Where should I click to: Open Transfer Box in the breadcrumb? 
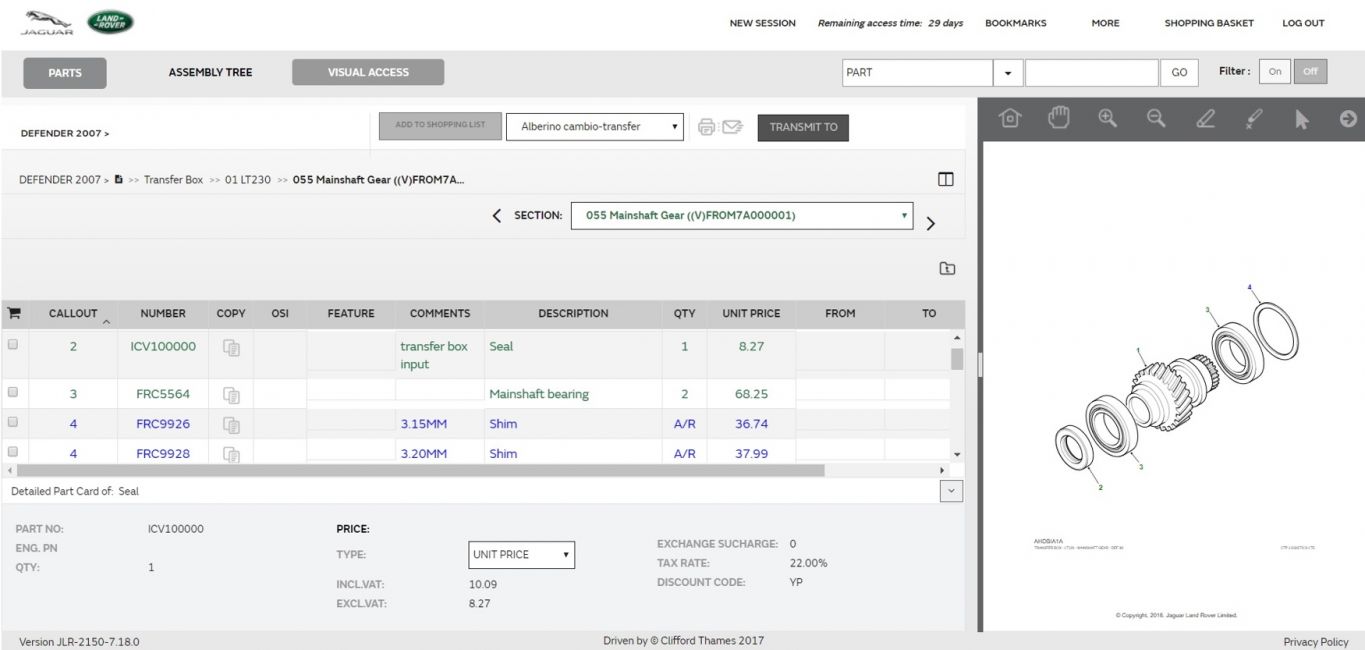173,180
